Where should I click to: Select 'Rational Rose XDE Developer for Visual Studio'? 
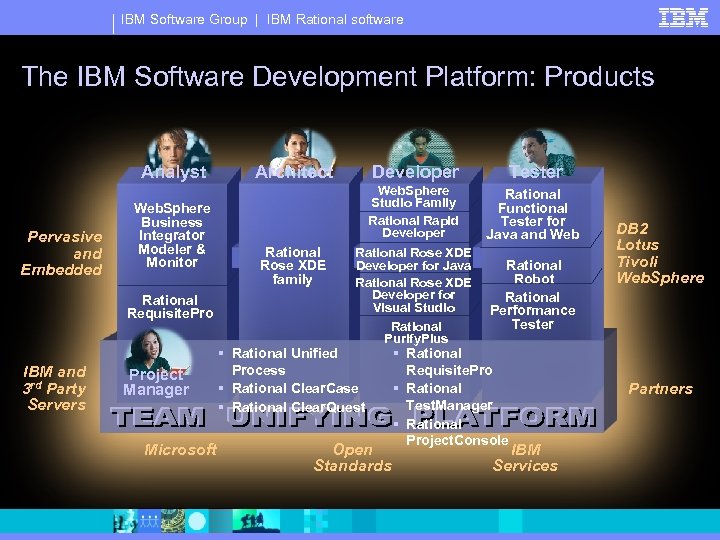[x=414, y=295]
